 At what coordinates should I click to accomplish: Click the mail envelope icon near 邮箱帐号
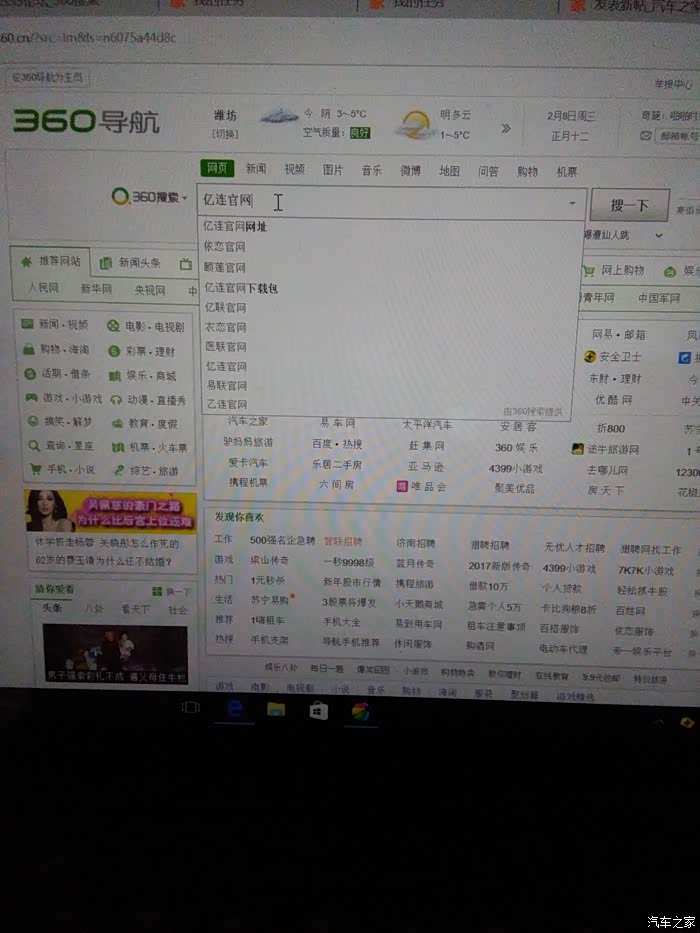click(x=645, y=136)
